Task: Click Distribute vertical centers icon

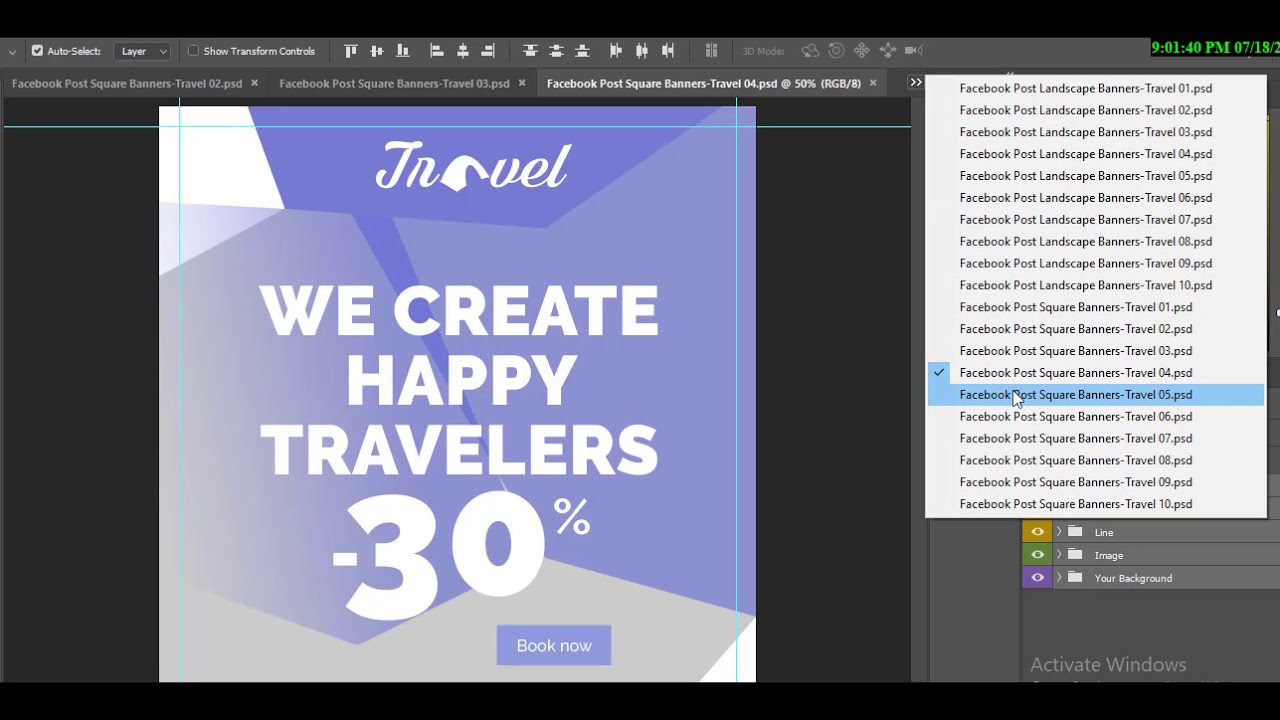Action: coord(556,51)
